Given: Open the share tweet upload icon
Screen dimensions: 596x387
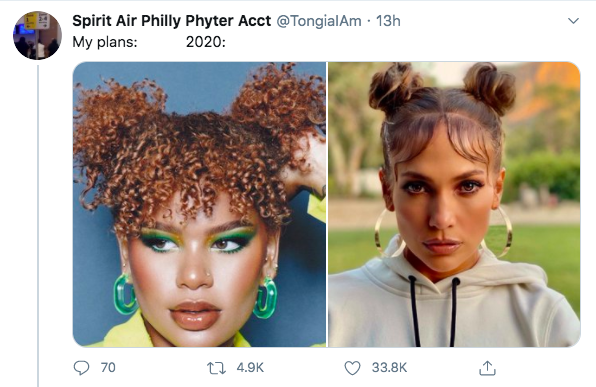Looking at the screenshot, I should [487, 368].
